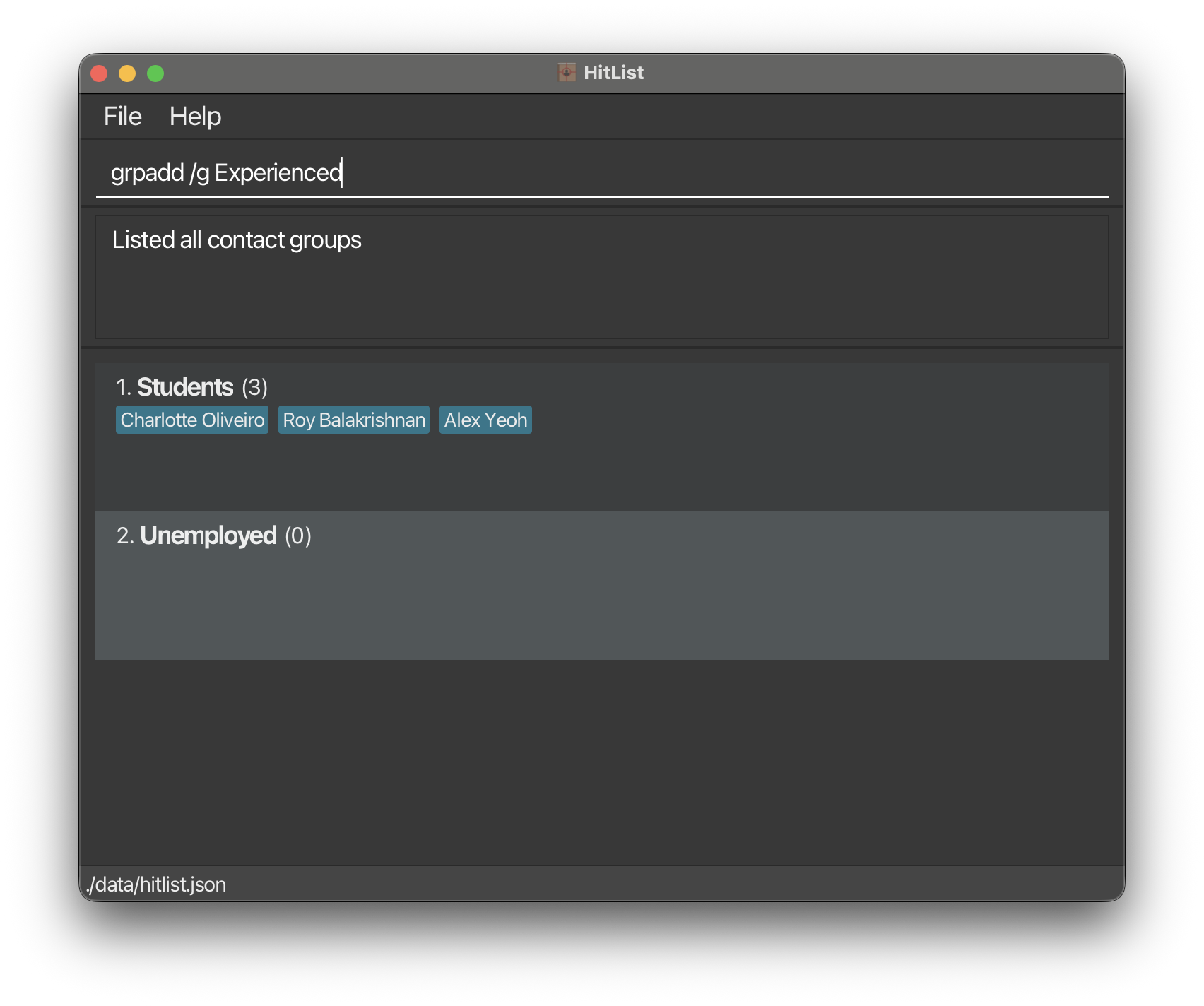Click the HitList app icon in title bar
Image resolution: width=1204 pixels, height=1006 pixels.
click(x=567, y=72)
